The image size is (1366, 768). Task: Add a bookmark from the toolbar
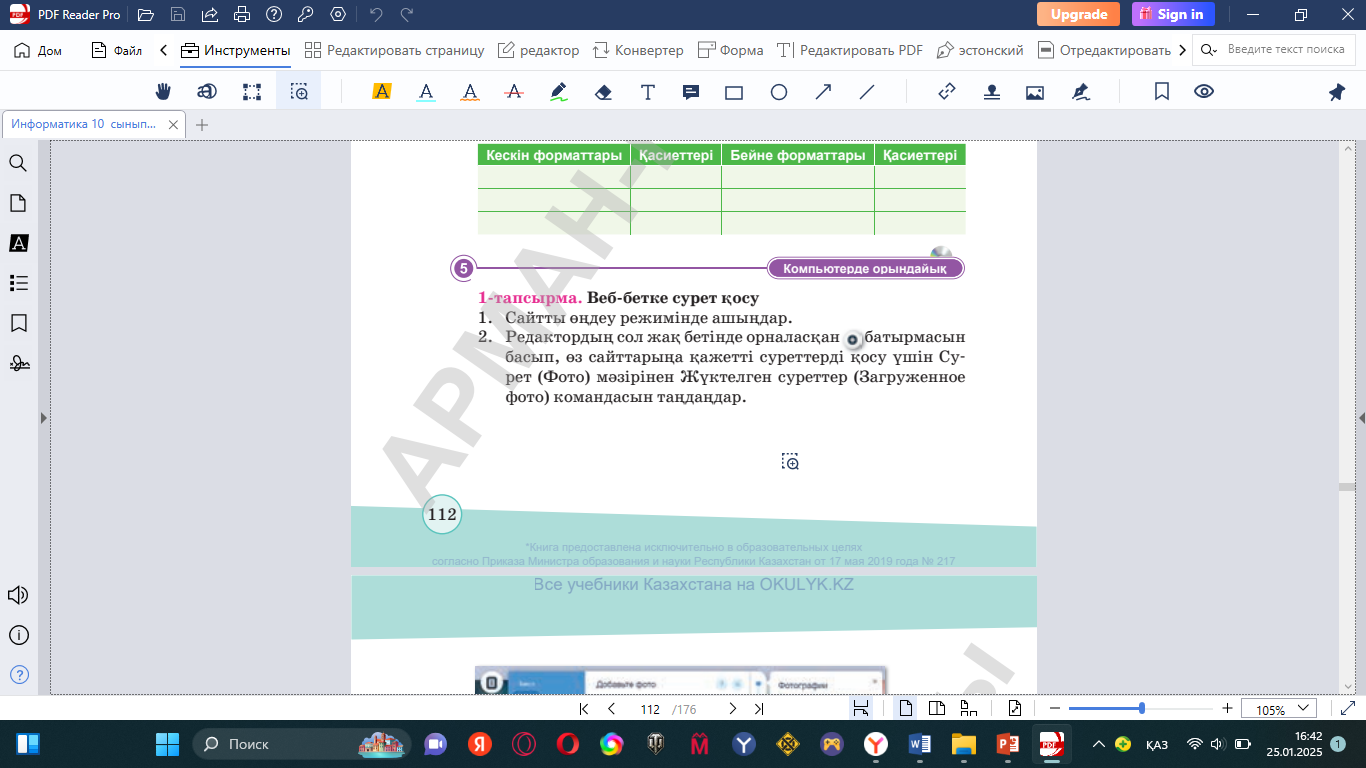[x=1162, y=92]
